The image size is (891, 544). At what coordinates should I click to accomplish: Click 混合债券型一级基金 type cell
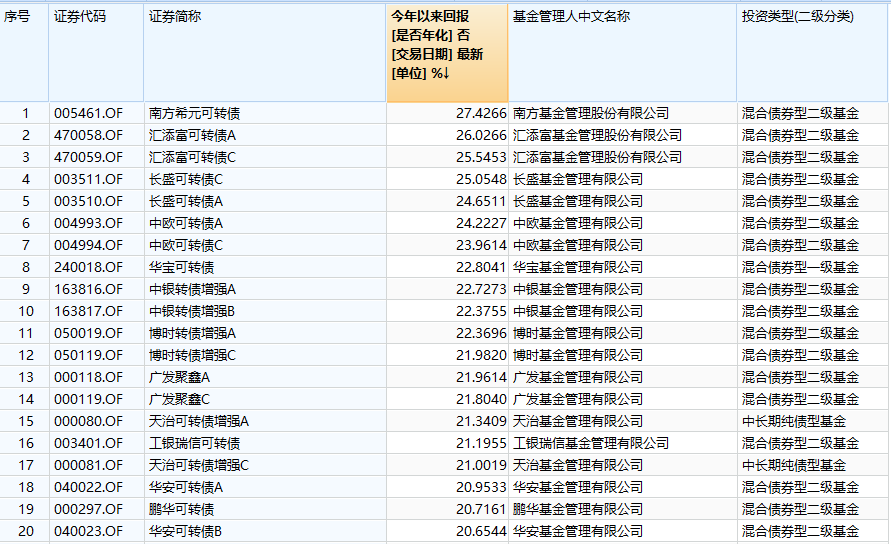click(800, 267)
